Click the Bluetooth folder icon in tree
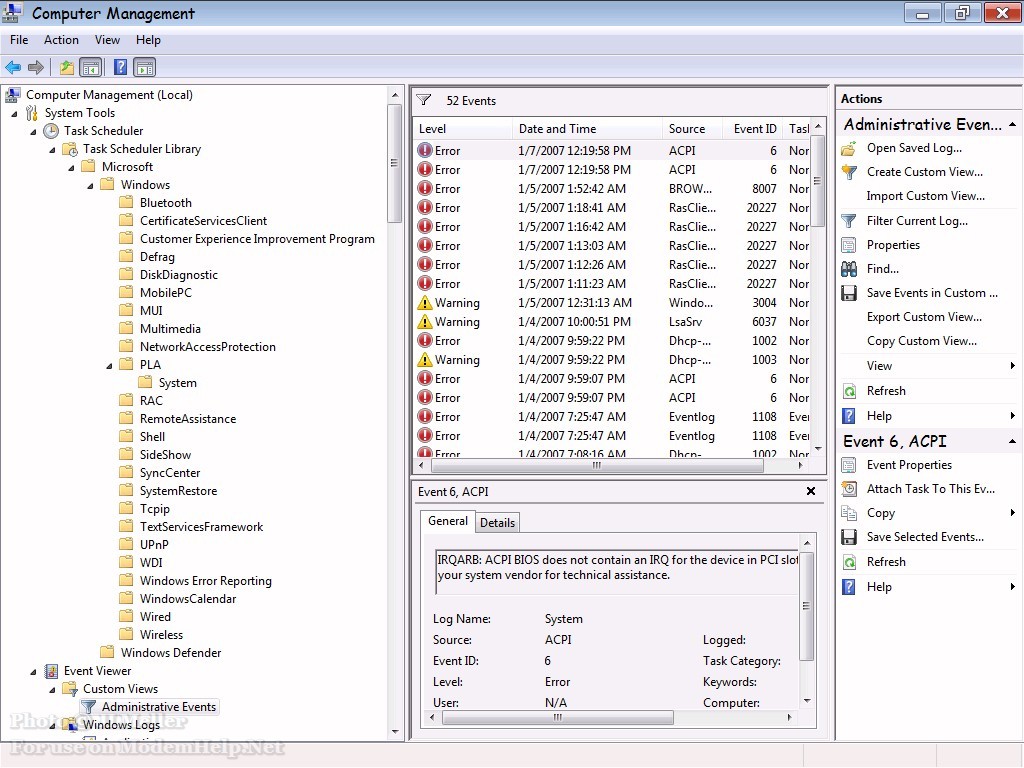 [127, 202]
